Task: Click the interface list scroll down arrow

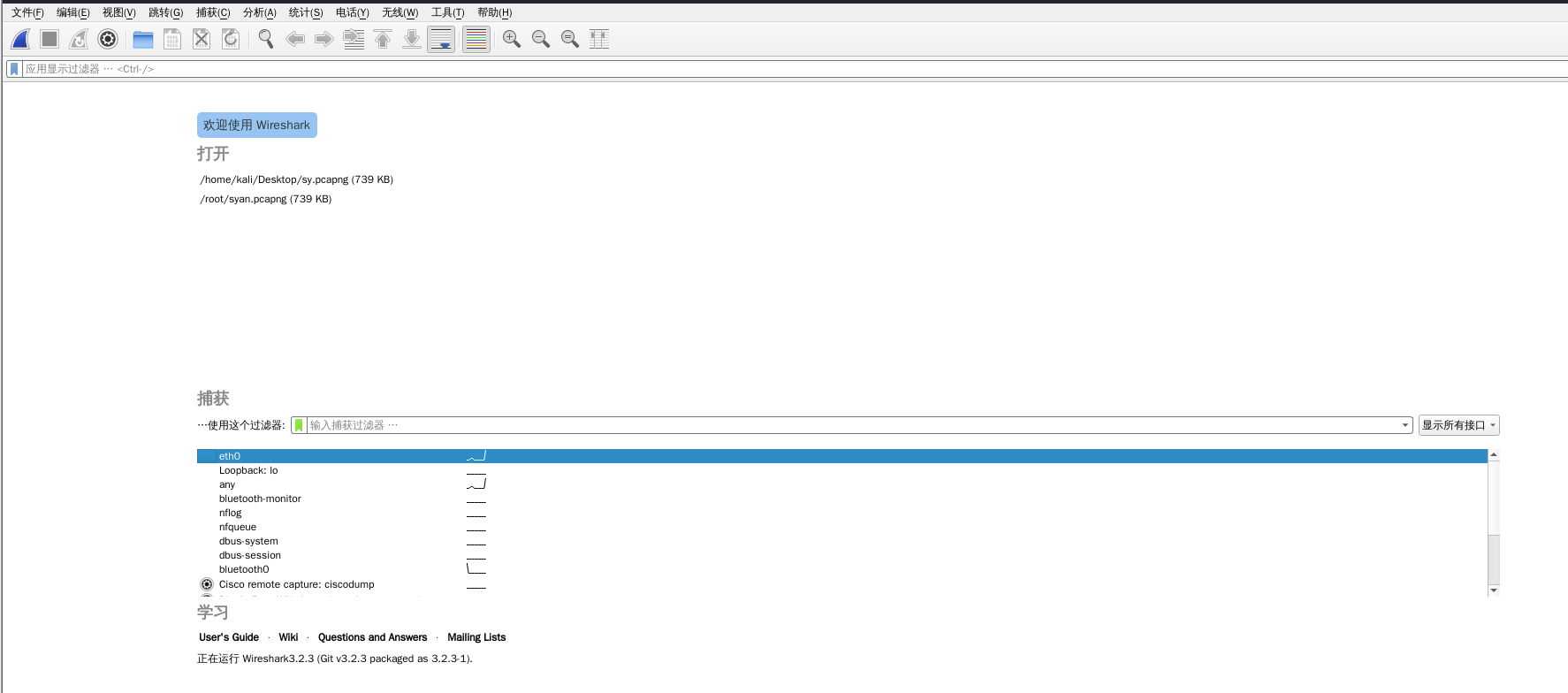Action: tap(1494, 590)
